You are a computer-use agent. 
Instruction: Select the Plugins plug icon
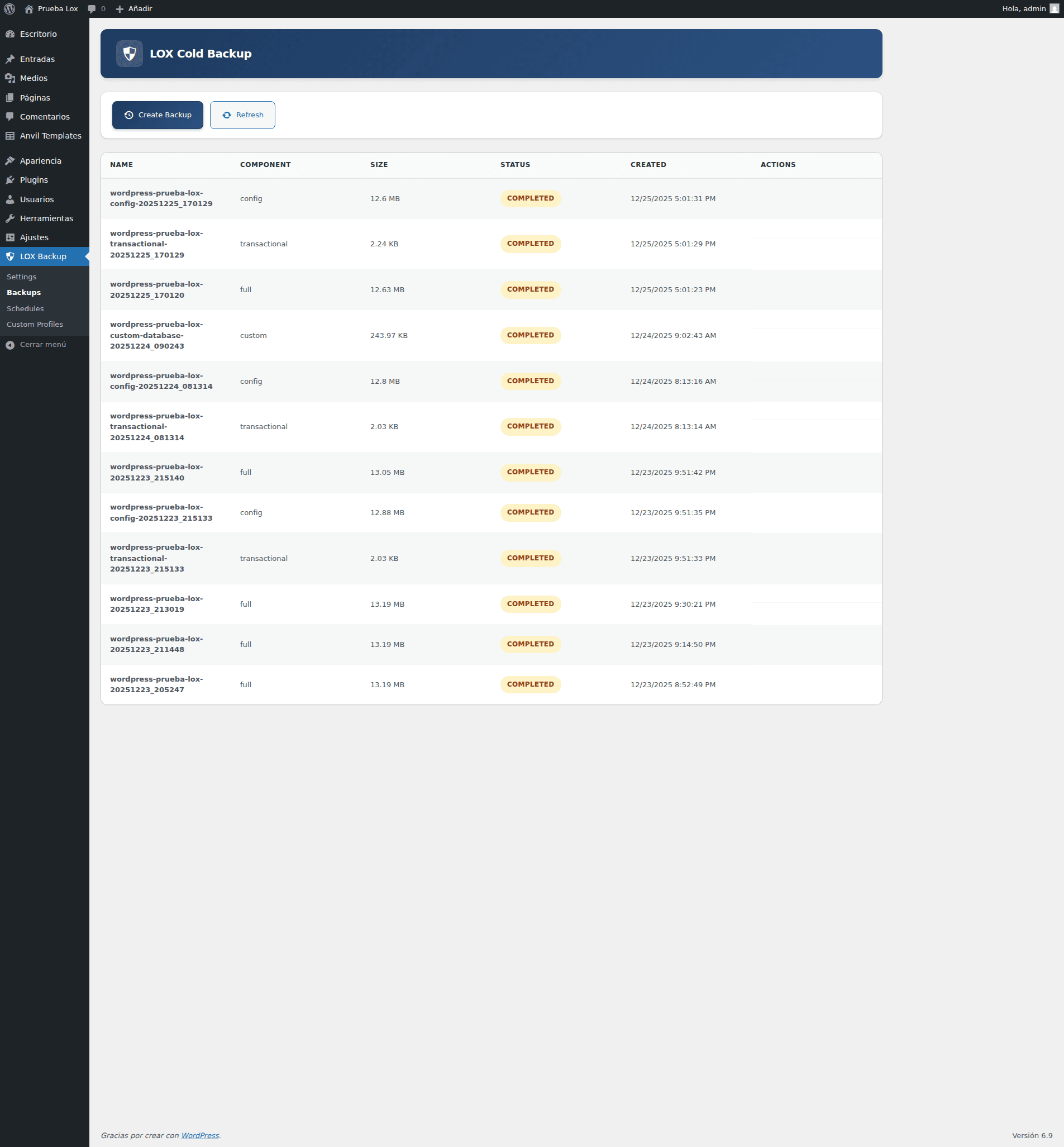coord(11,180)
